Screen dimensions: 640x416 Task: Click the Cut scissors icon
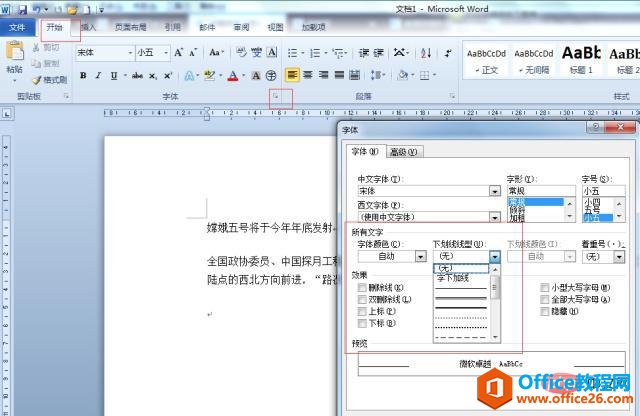coord(36,48)
